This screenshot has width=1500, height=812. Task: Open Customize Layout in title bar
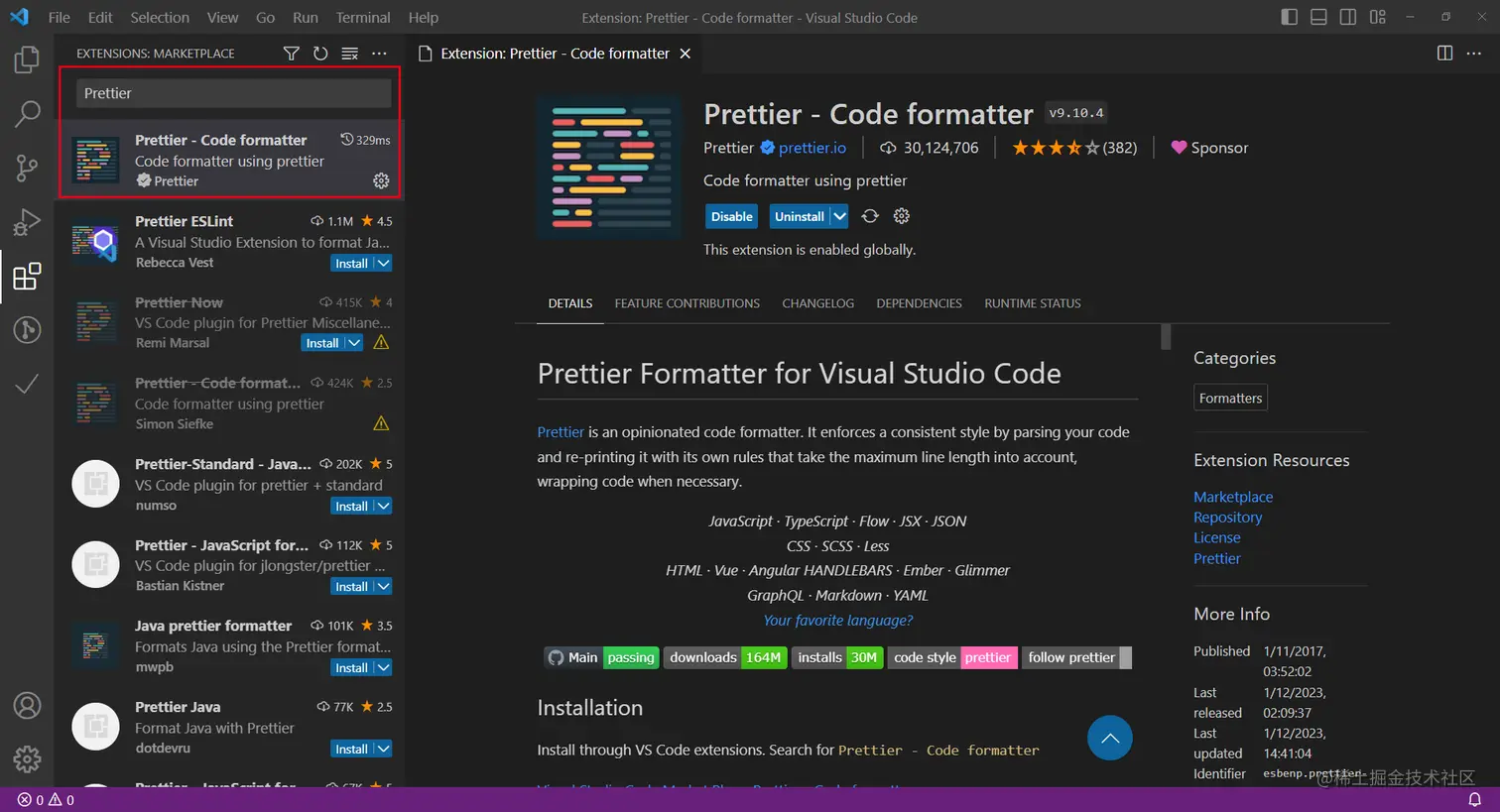coord(1377,17)
